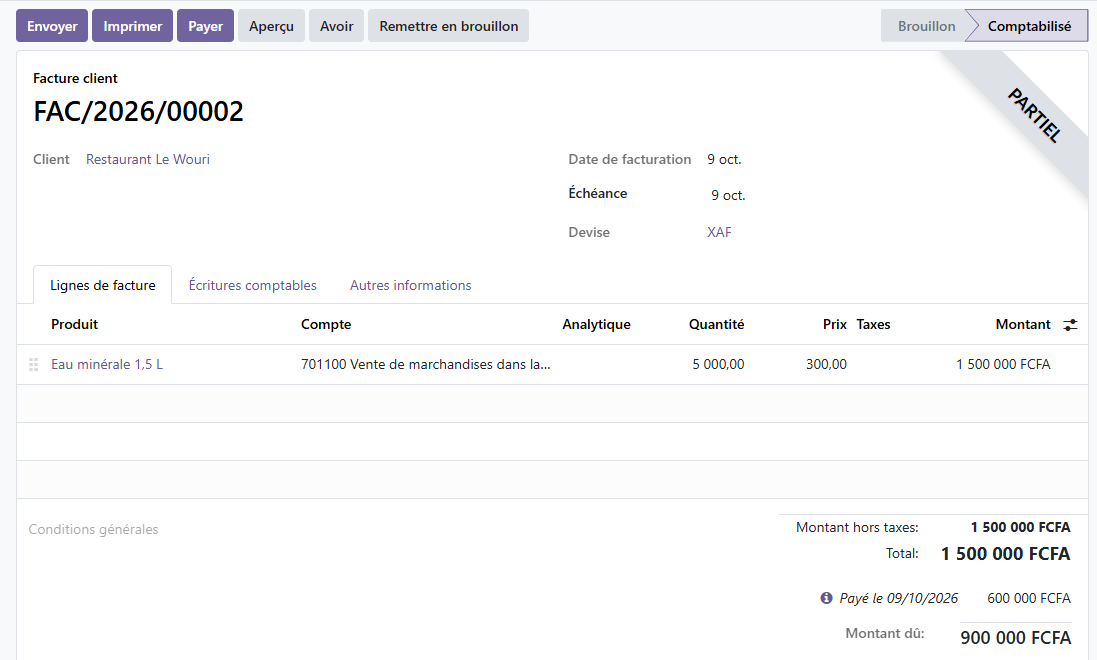Grab the drag handle of Eau minérale row
The image size is (1097, 660).
(33, 365)
